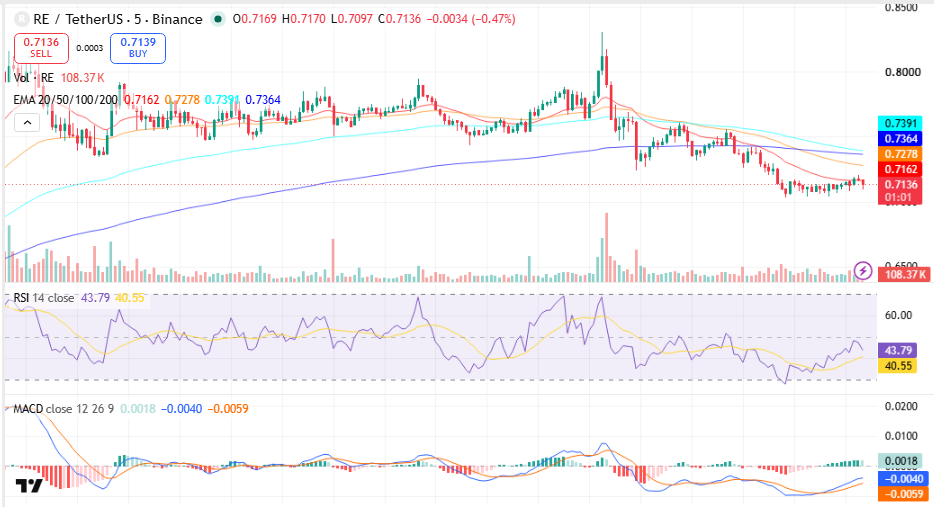This screenshot has height=507, width=934.
Task: Select the EMA 20/50/100/200 indicator label
Action: [x=66, y=99]
